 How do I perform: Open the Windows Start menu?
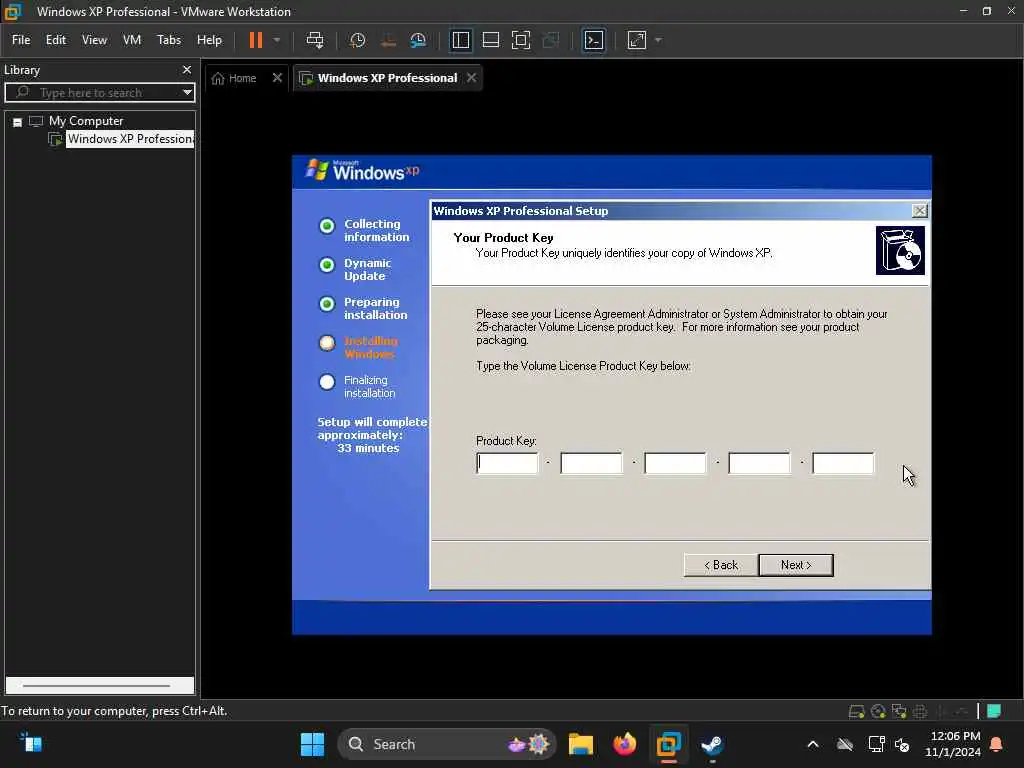312,744
